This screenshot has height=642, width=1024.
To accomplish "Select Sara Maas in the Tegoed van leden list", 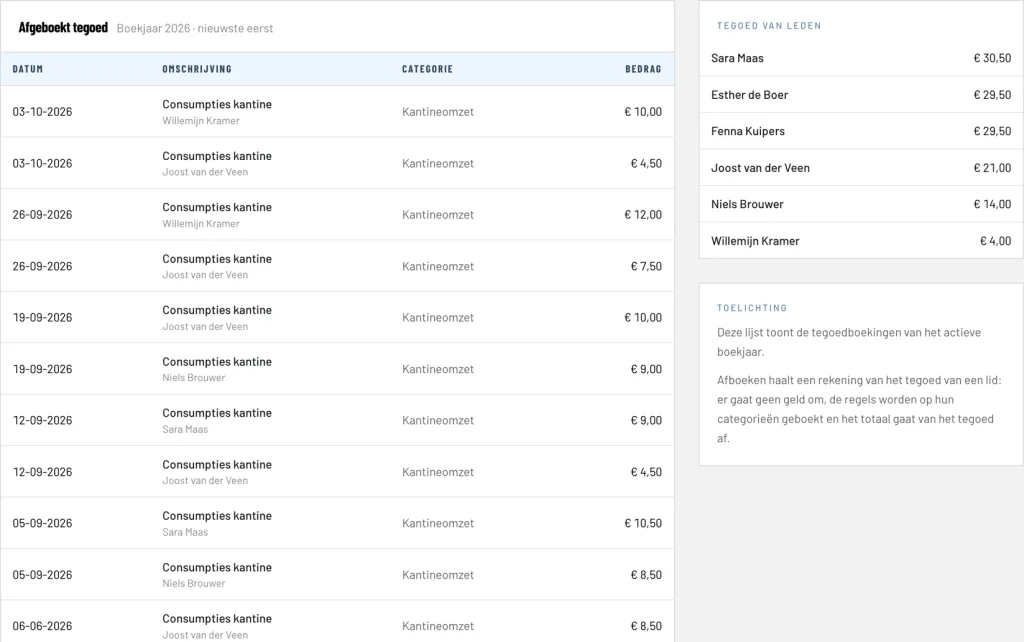I will [x=737, y=58].
